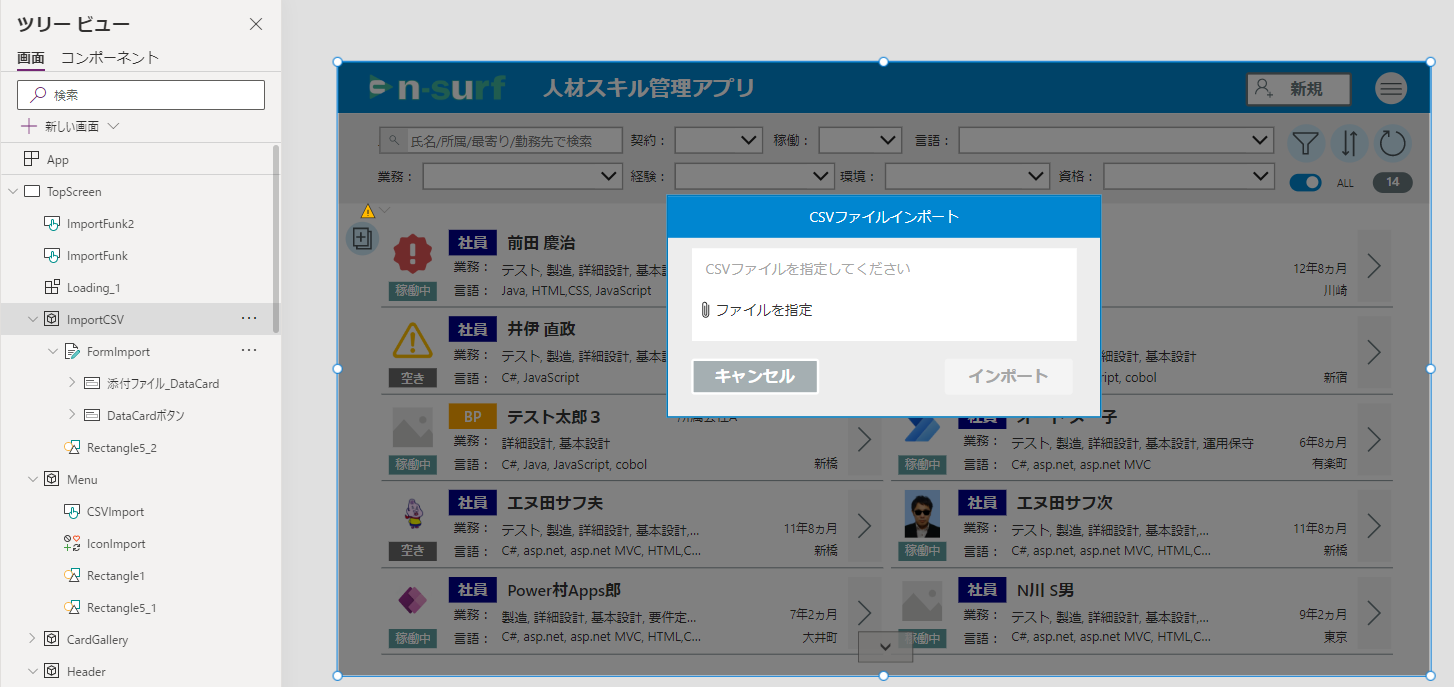Open the 契約 dropdown
The width and height of the screenshot is (1454, 687).
click(719, 141)
